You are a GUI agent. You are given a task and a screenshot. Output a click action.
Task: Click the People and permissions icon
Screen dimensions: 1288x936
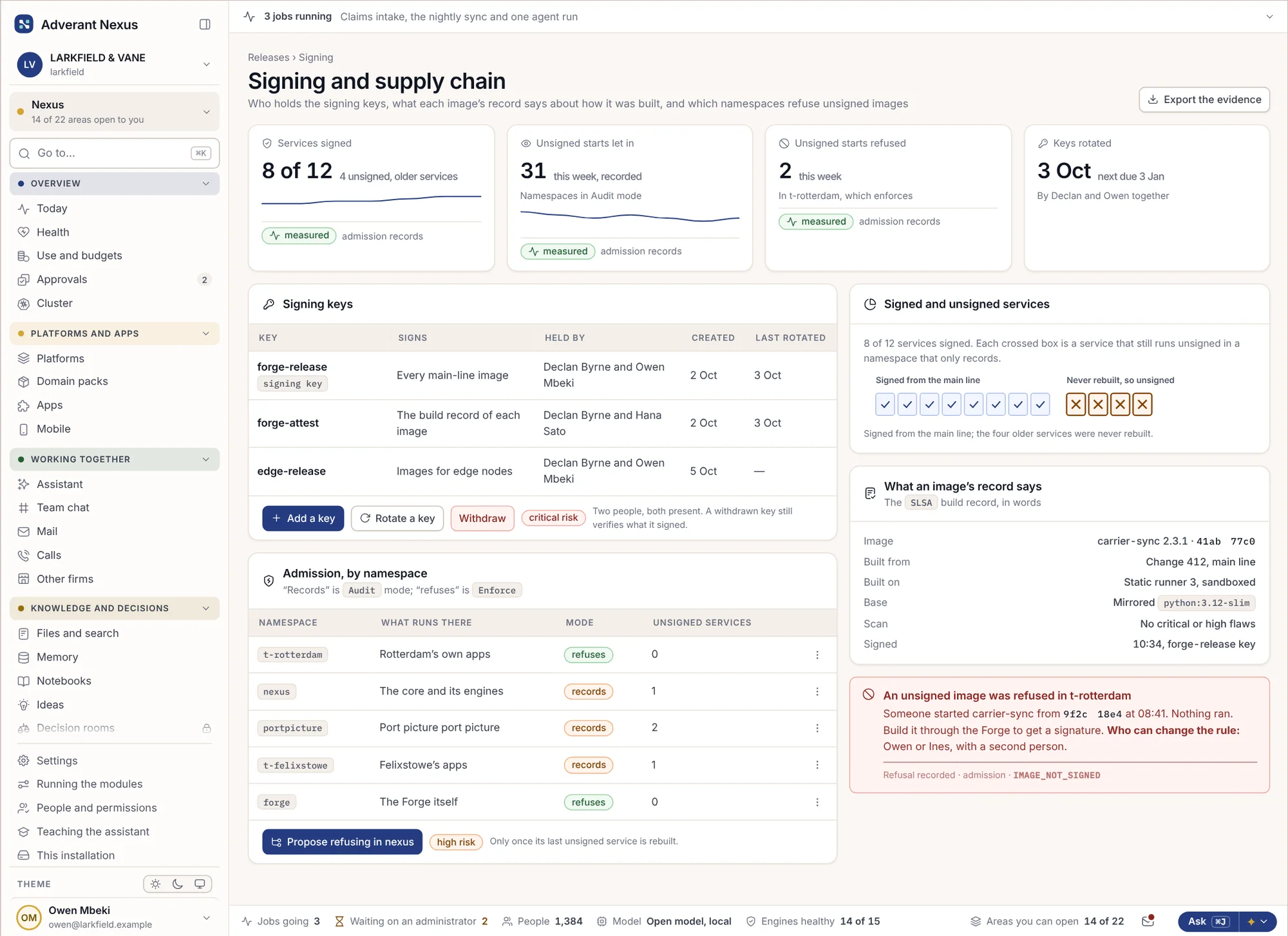point(24,808)
